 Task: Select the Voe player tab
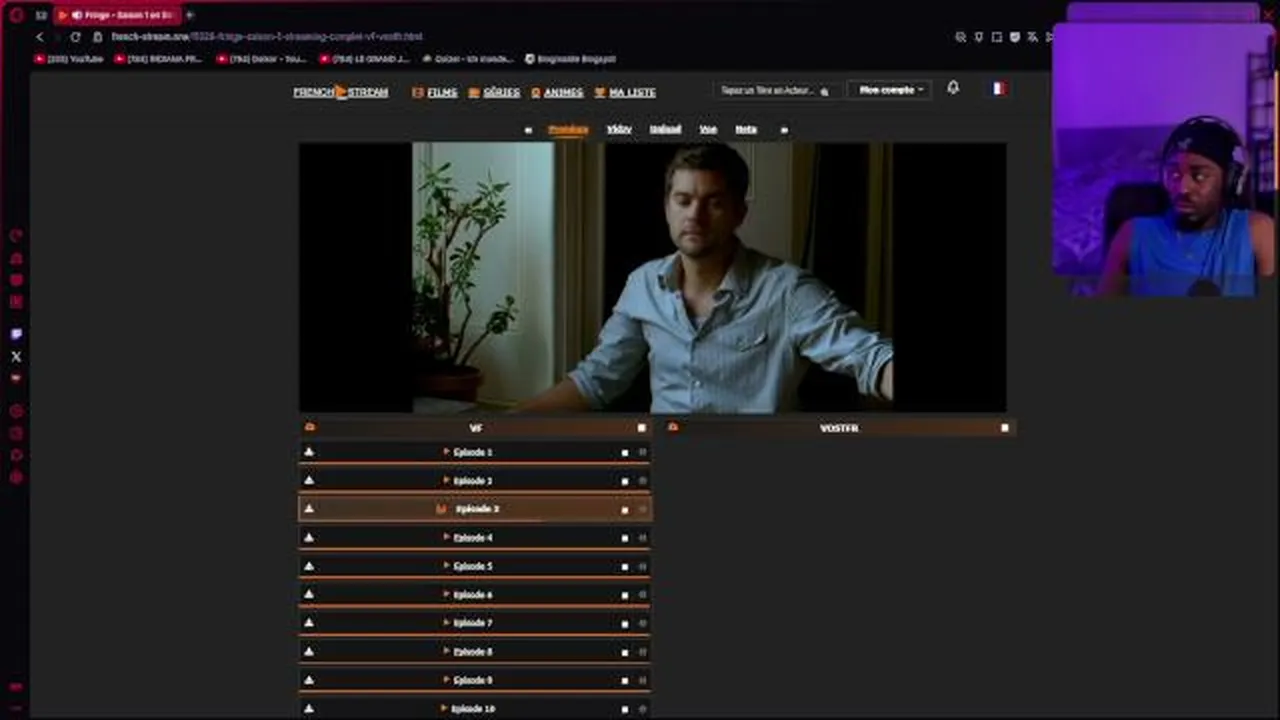(x=708, y=129)
